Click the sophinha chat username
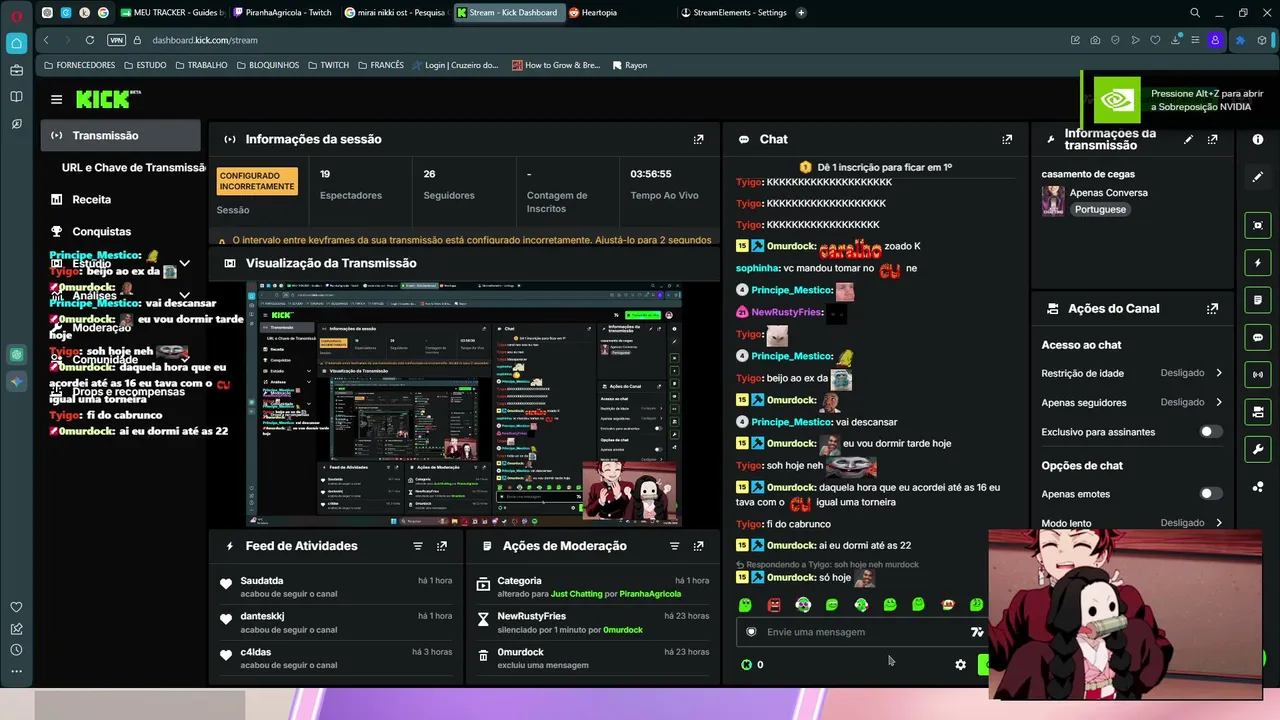Screen dimensions: 1280x720 [x=757, y=268]
